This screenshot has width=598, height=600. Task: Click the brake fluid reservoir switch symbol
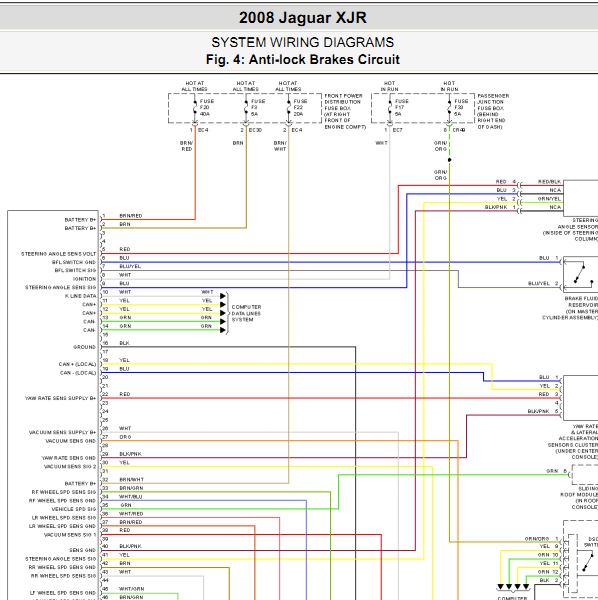[581, 273]
